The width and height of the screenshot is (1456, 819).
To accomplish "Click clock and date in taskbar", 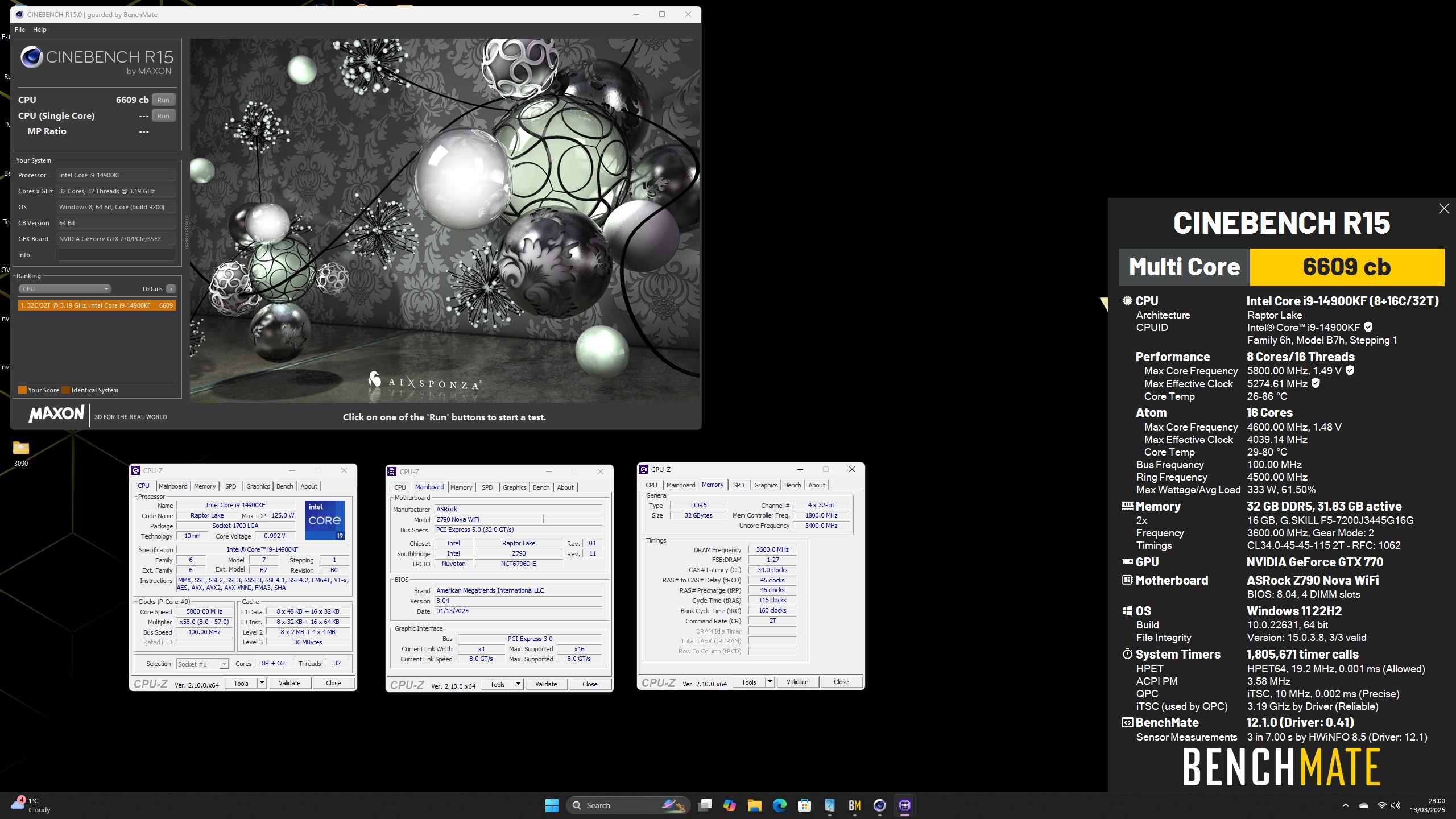I will 1427,805.
